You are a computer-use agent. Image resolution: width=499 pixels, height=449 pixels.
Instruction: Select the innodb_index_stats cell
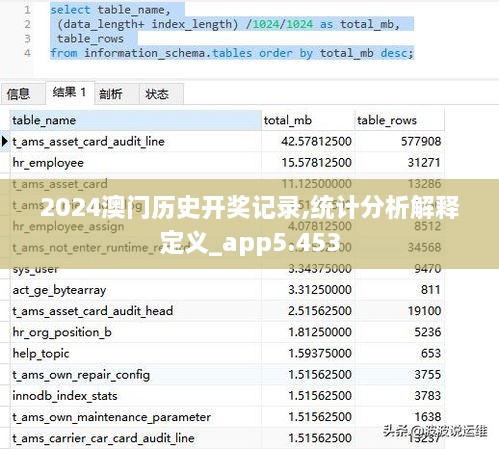pos(135,396)
